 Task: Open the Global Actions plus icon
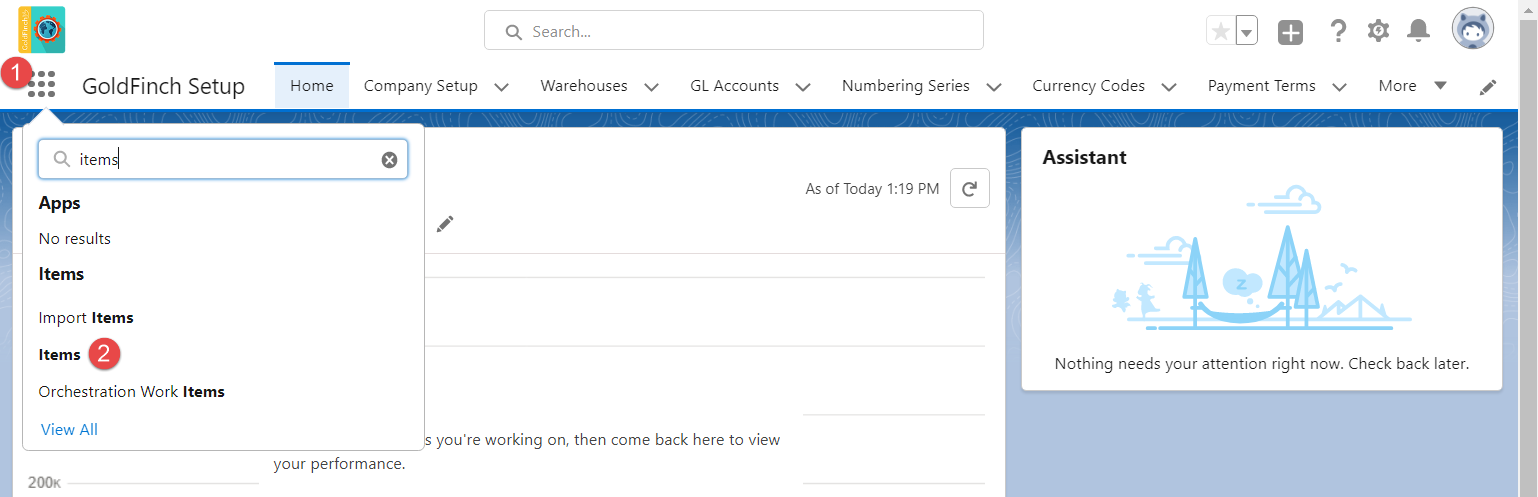click(x=1291, y=32)
